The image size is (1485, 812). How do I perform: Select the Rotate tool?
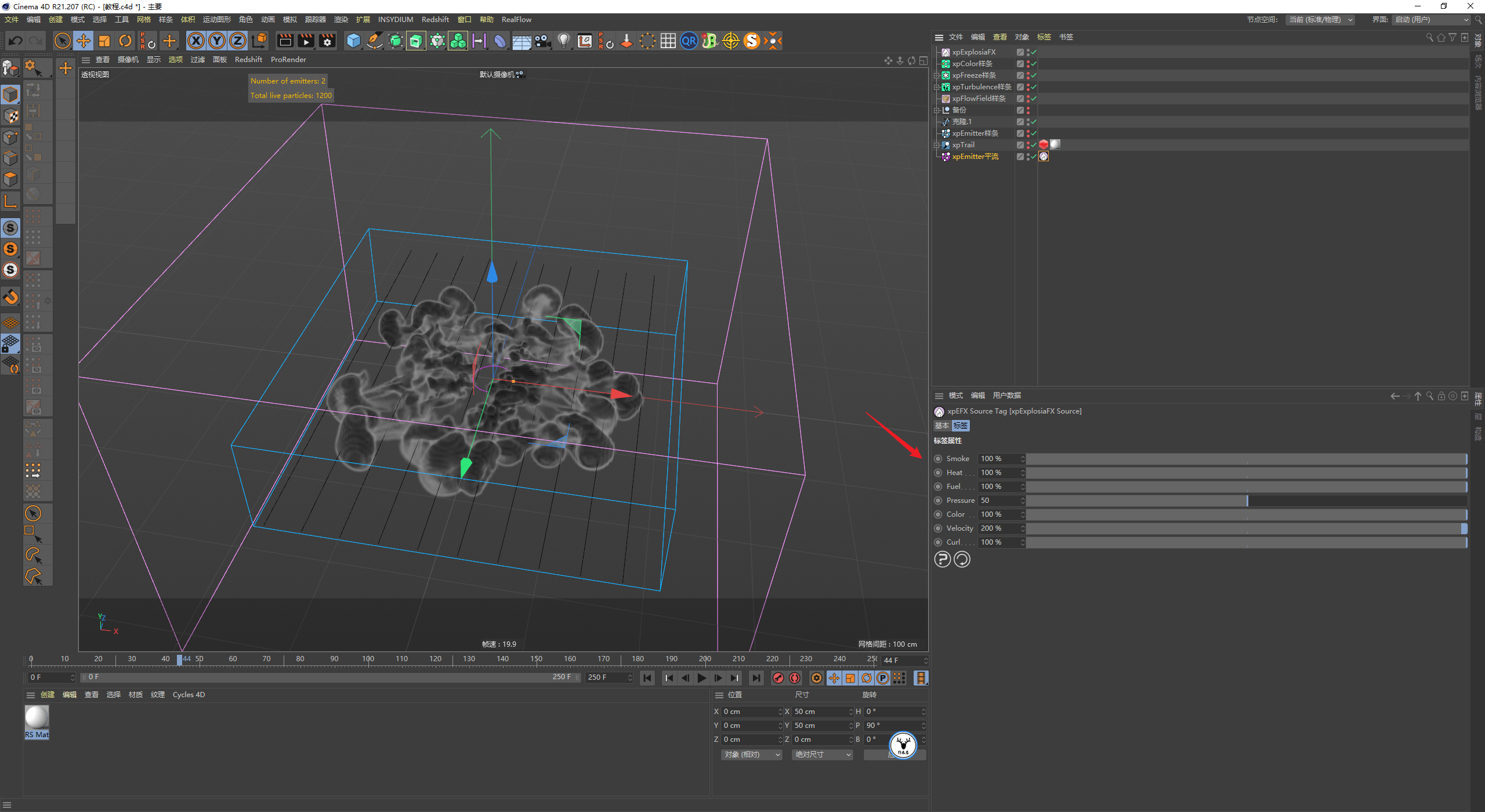(125, 41)
